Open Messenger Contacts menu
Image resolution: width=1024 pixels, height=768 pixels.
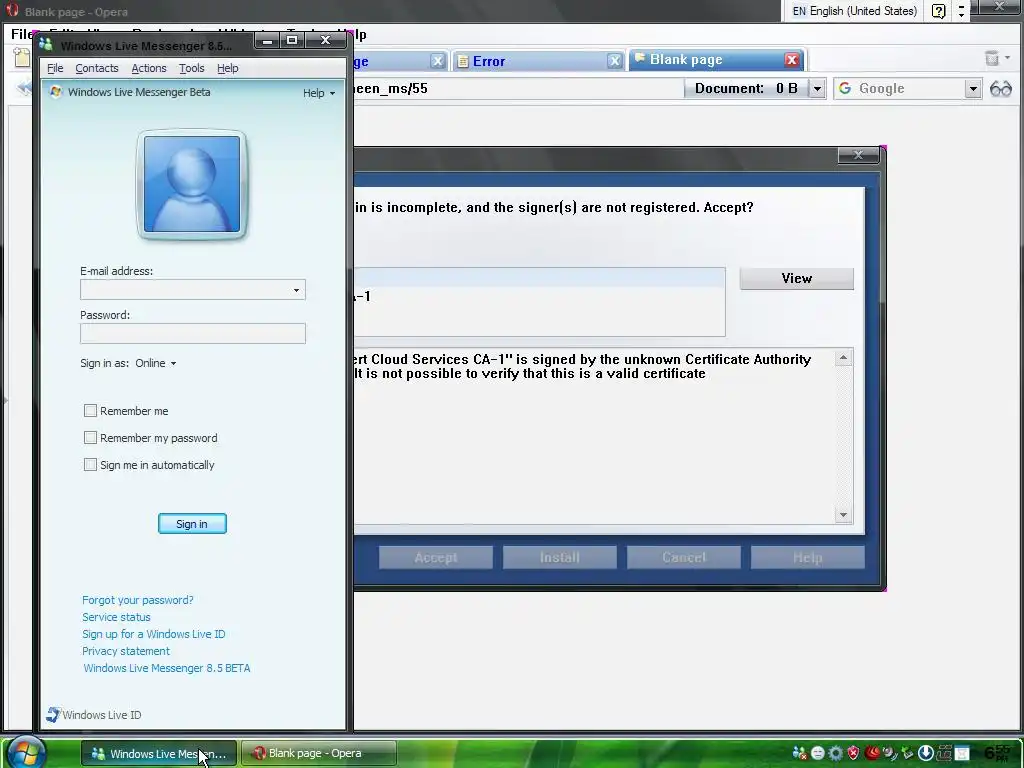click(x=97, y=68)
